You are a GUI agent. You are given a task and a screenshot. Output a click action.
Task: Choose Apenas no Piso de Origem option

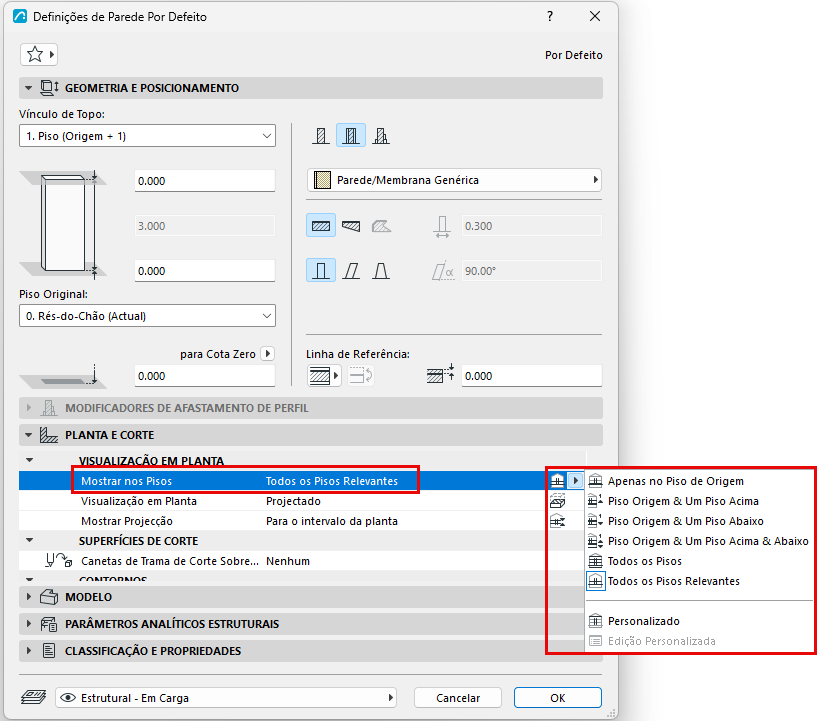(699, 481)
